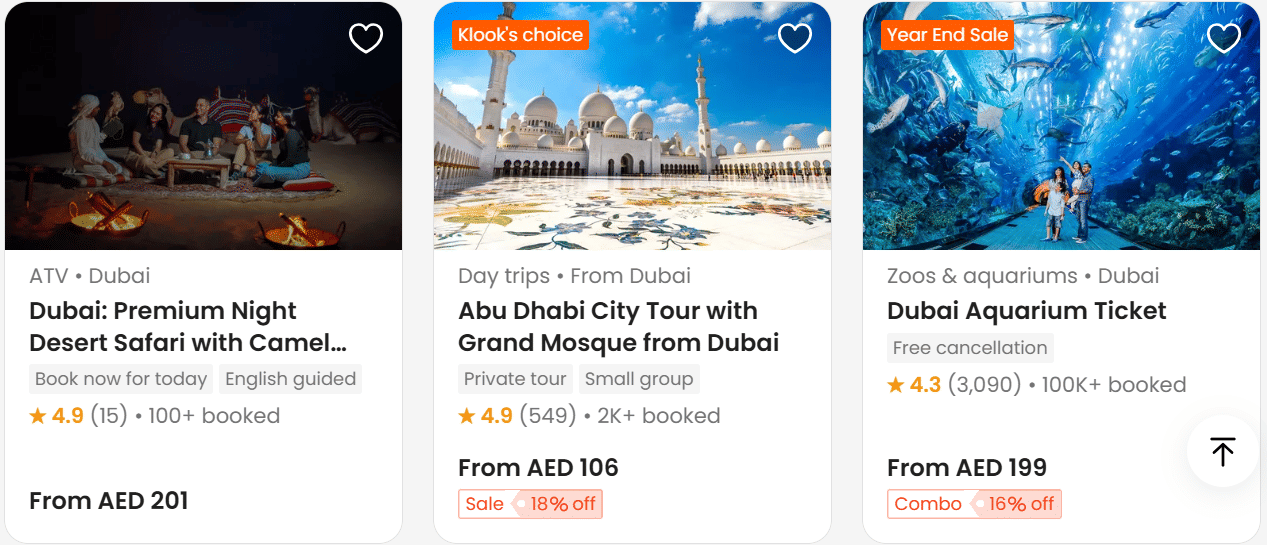Open Abu Dhabi City Tour title link
Screen dimensions: 1267x545
(618, 327)
